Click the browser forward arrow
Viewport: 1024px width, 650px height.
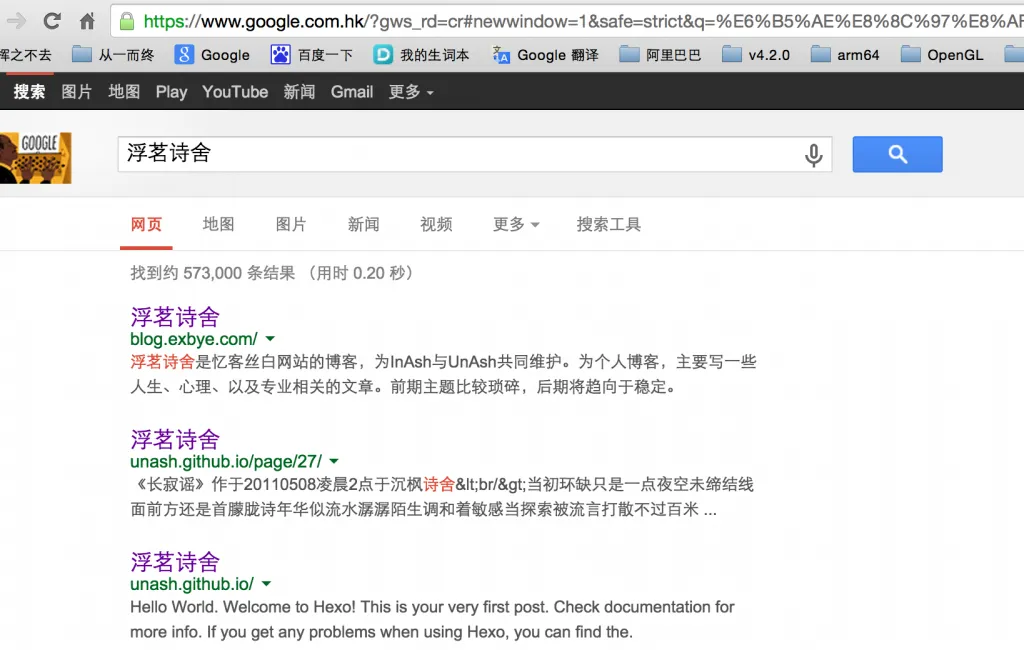click(x=16, y=22)
